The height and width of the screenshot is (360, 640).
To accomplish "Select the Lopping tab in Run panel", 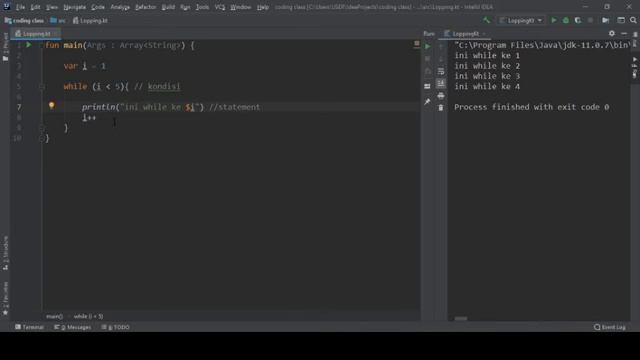I will [x=465, y=33].
